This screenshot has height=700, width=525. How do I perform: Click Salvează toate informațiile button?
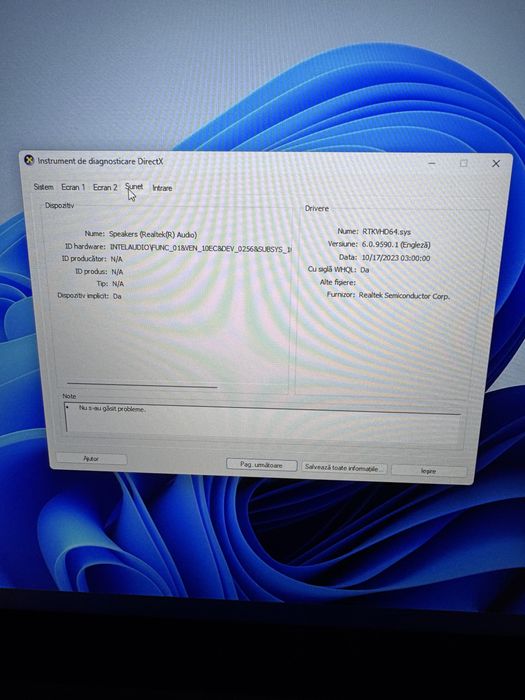(344, 468)
